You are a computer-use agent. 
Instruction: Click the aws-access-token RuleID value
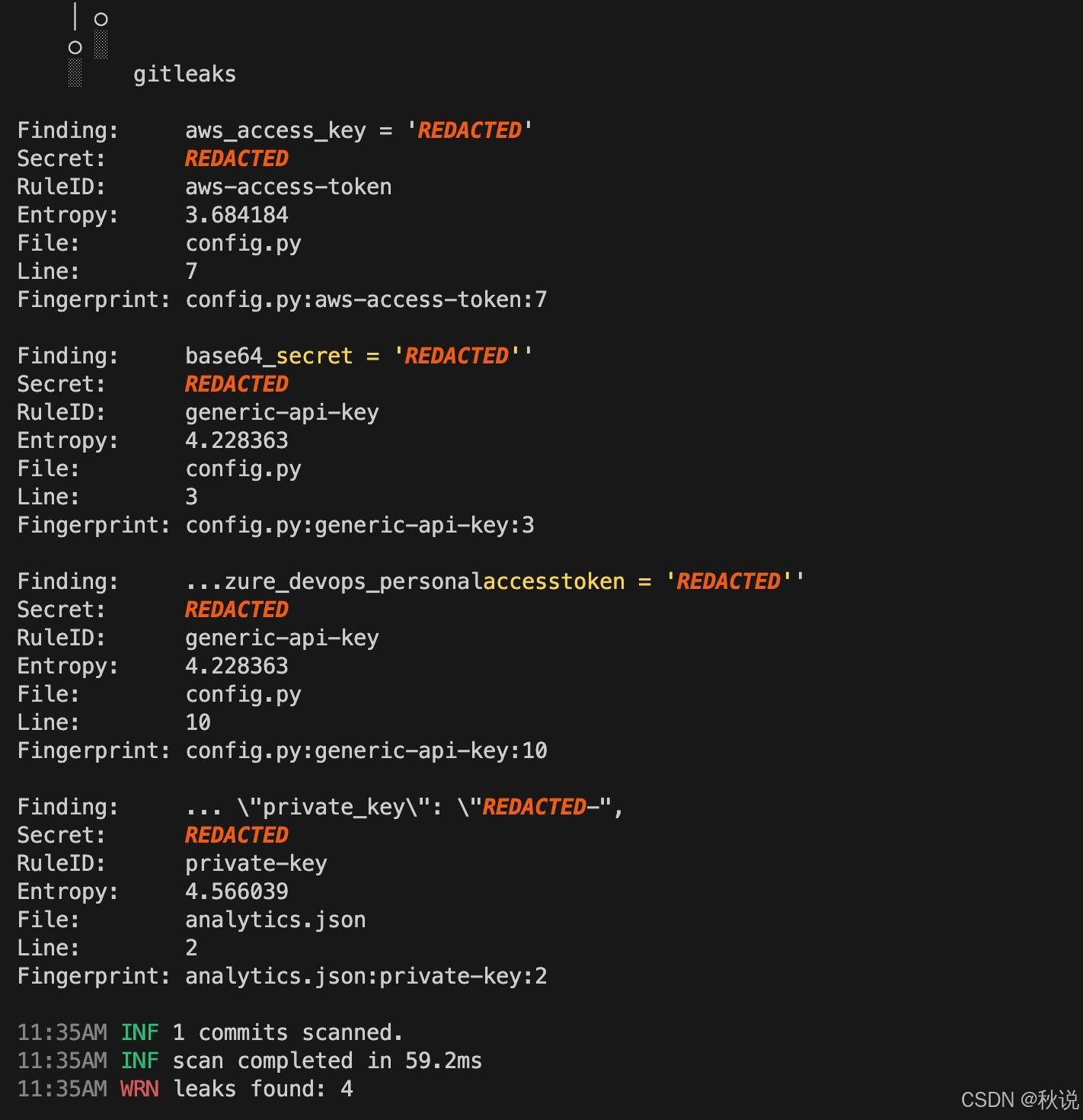(x=289, y=187)
